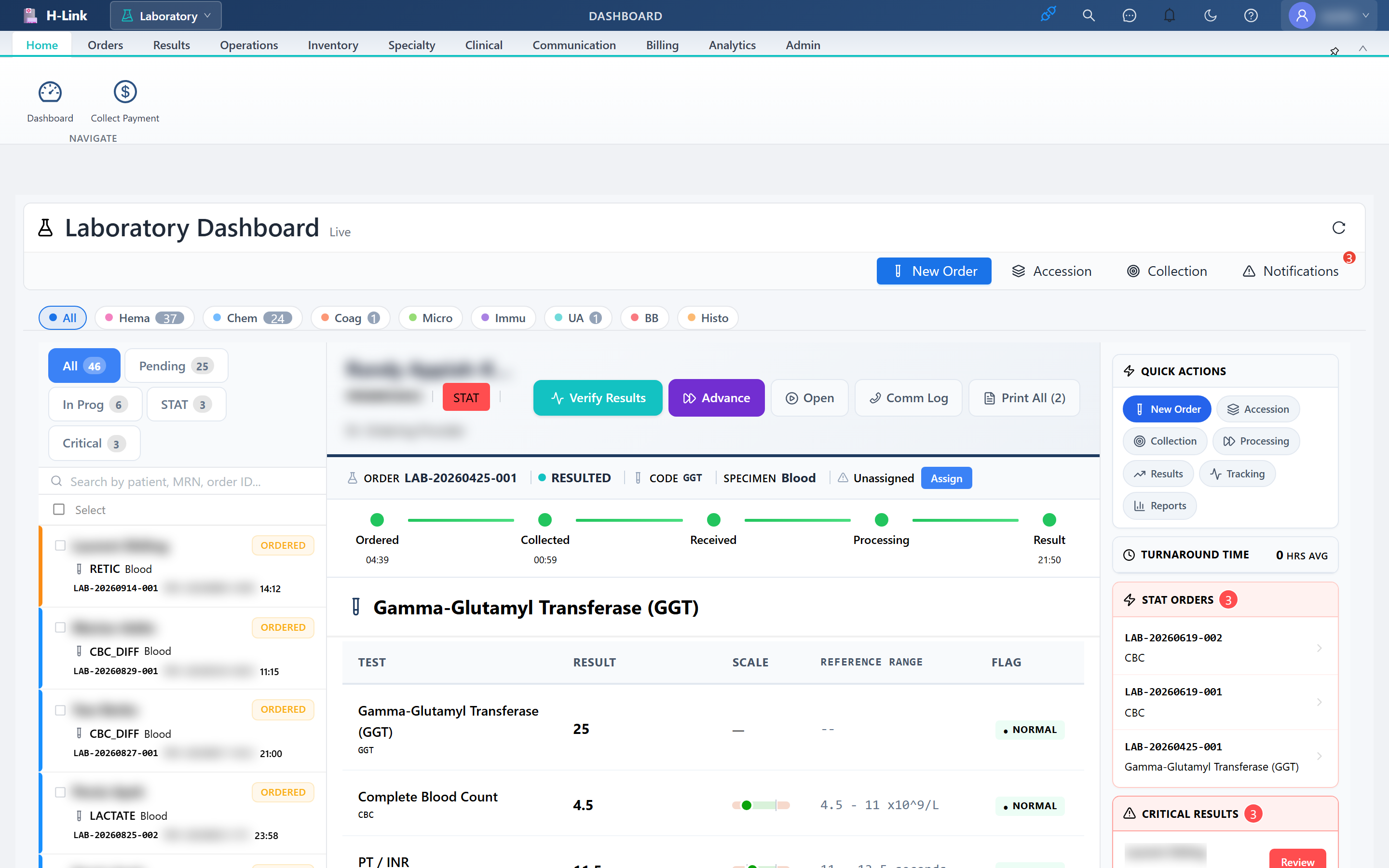Viewport: 1389px width, 868px height.
Task: Click the Collection quick action
Action: [x=1165, y=441]
